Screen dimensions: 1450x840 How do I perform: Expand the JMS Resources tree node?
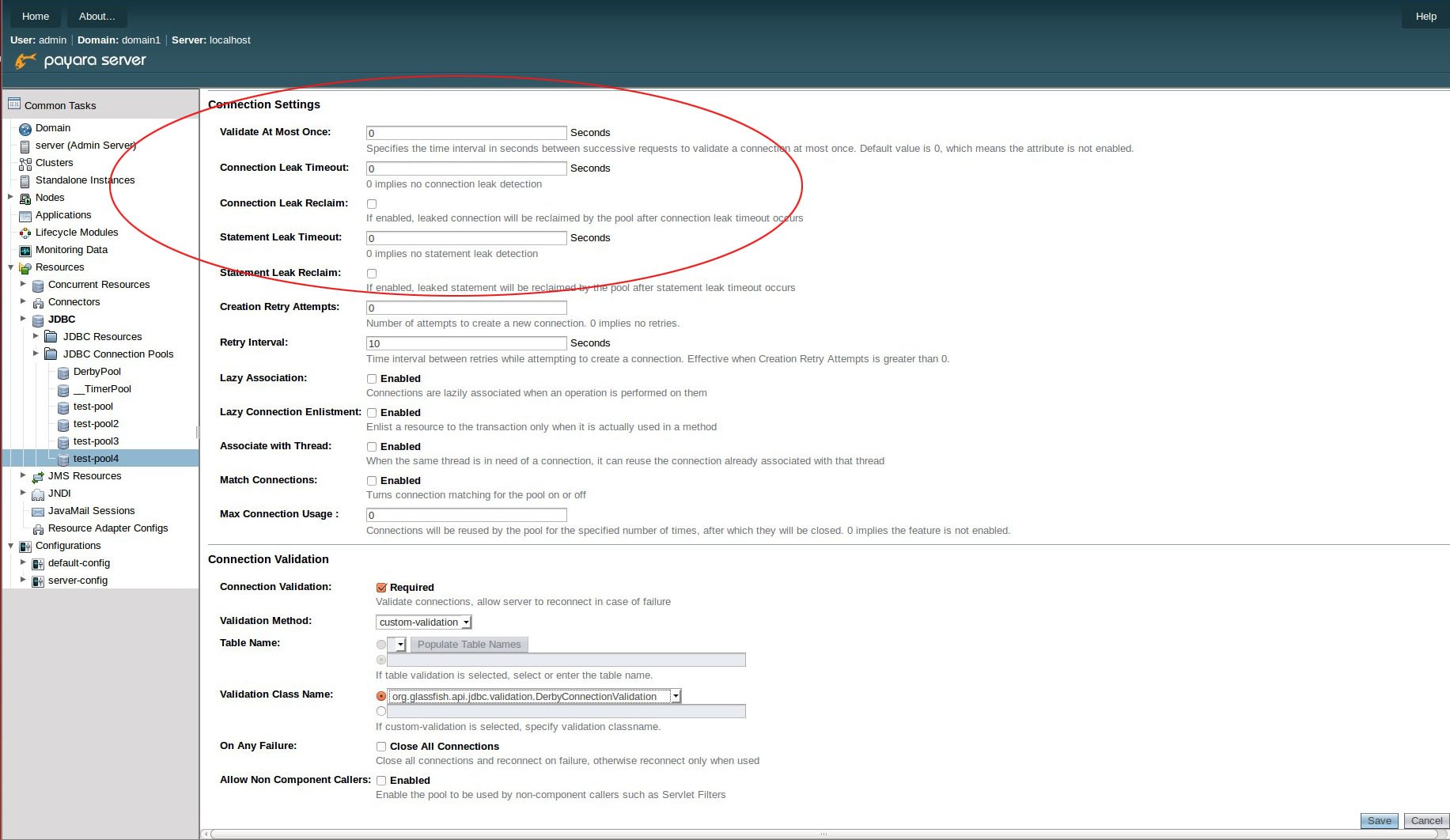pyautogui.click(x=23, y=475)
